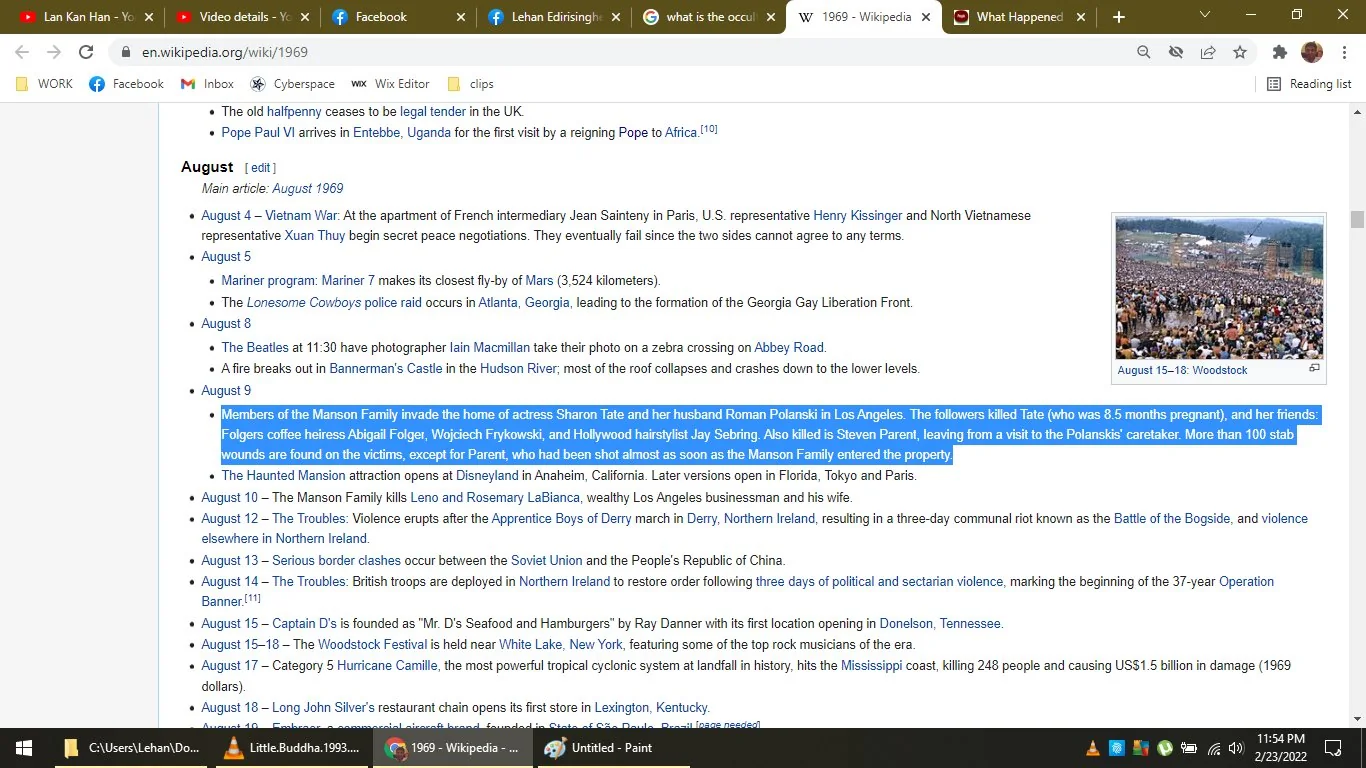Open the volume control in the tray
This screenshot has width=1366, height=768.
click(x=1237, y=748)
